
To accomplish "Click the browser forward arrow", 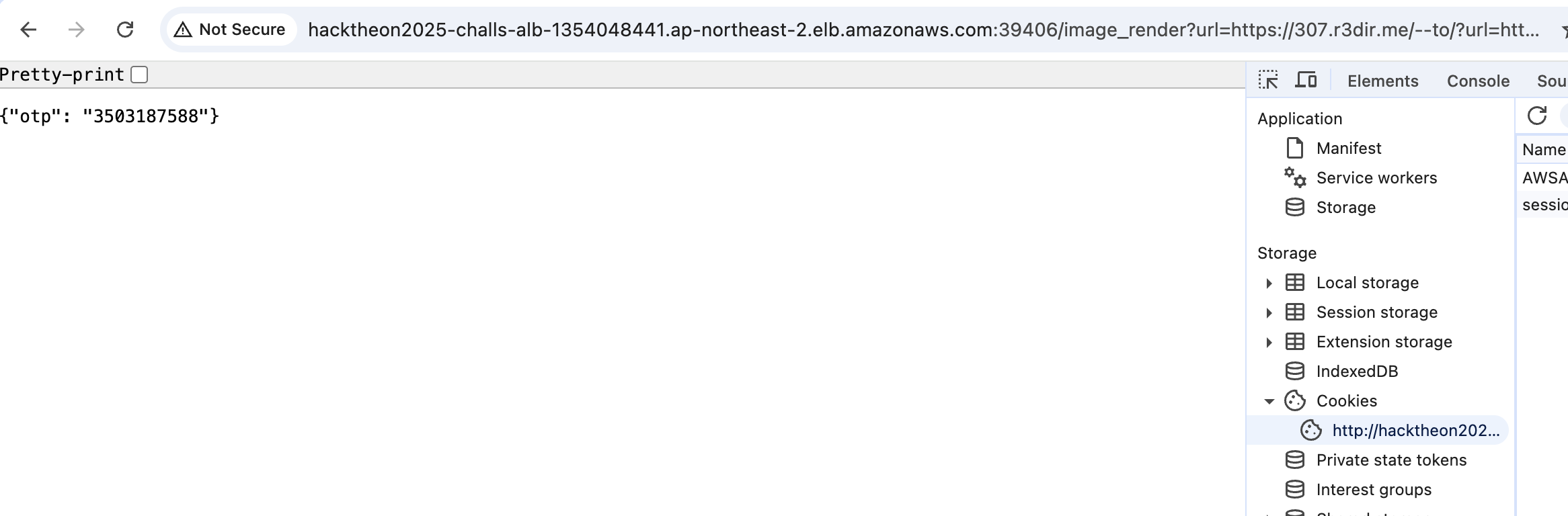I will (77, 30).
